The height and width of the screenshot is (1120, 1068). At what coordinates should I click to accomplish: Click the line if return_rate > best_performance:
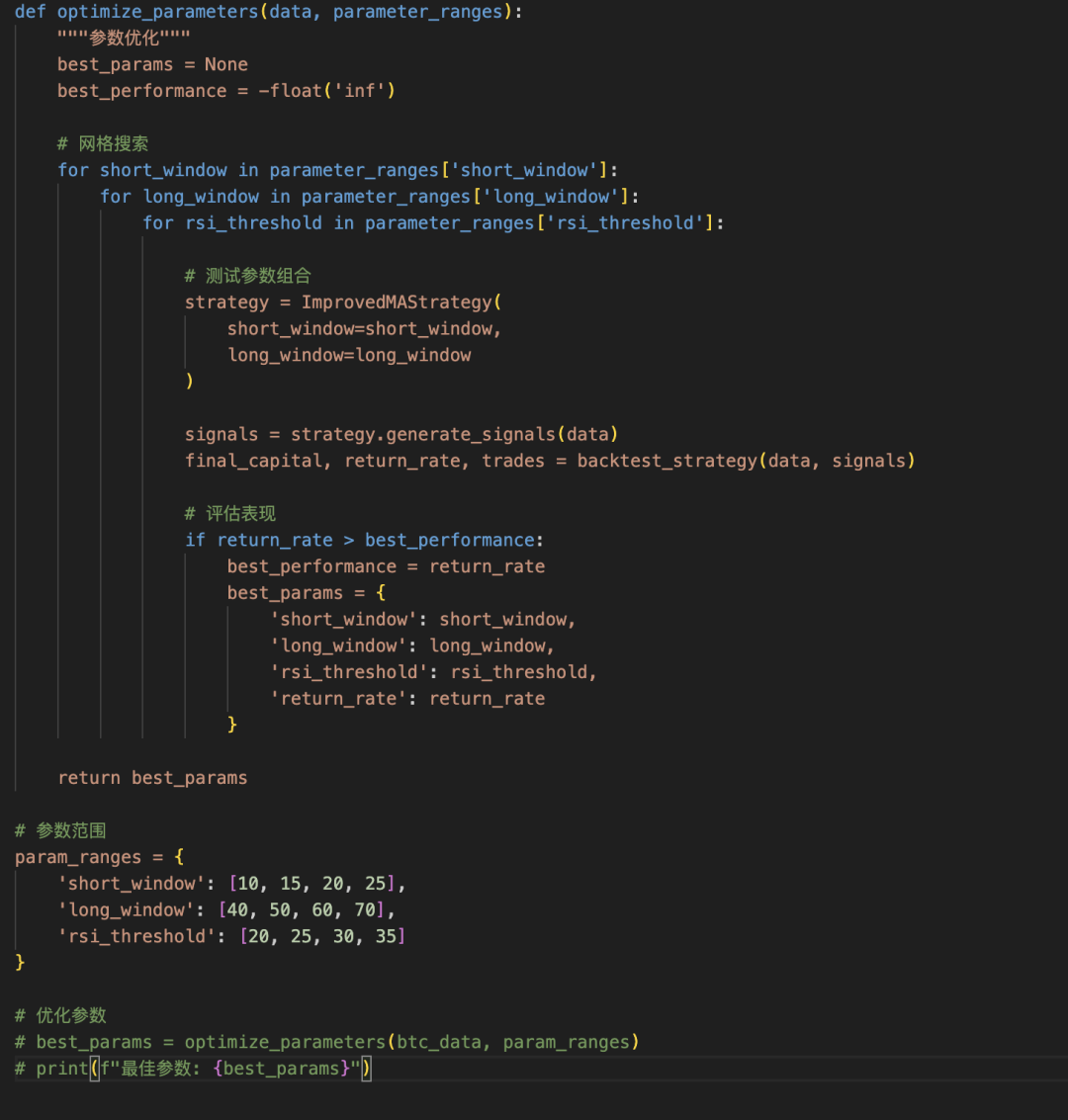364,540
